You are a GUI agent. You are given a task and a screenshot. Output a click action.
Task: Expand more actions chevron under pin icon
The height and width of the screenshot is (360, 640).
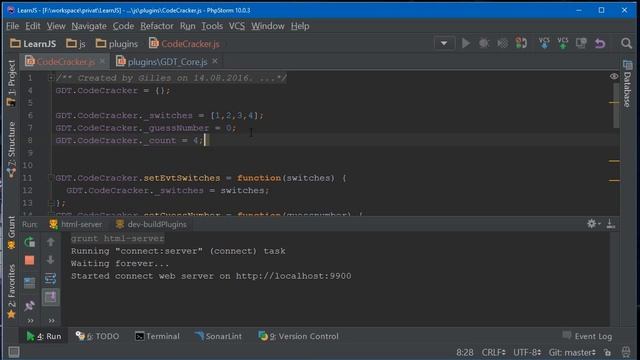(x=30, y=321)
